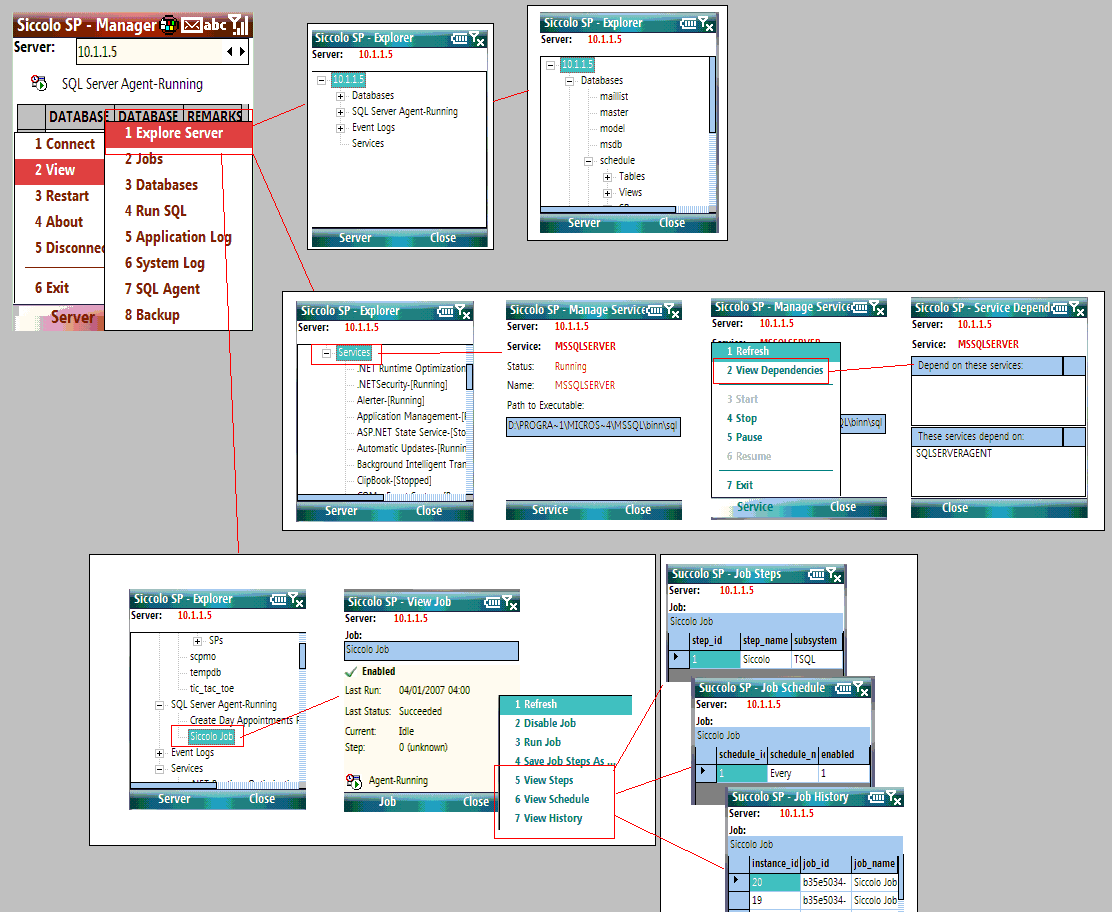The height and width of the screenshot is (912, 1112).
Task: Select Siccolo Job in job Explorer tree
Action: (x=211, y=737)
